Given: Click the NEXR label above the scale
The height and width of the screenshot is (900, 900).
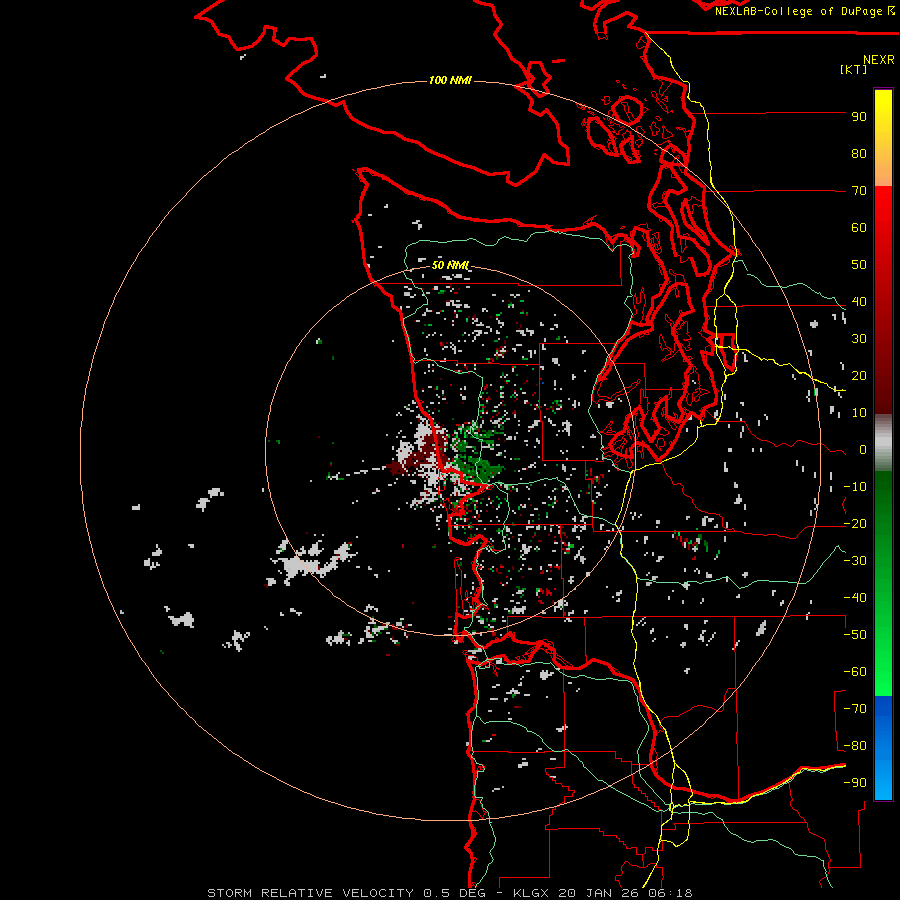Looking at the screenshot, I should point(879,60).
